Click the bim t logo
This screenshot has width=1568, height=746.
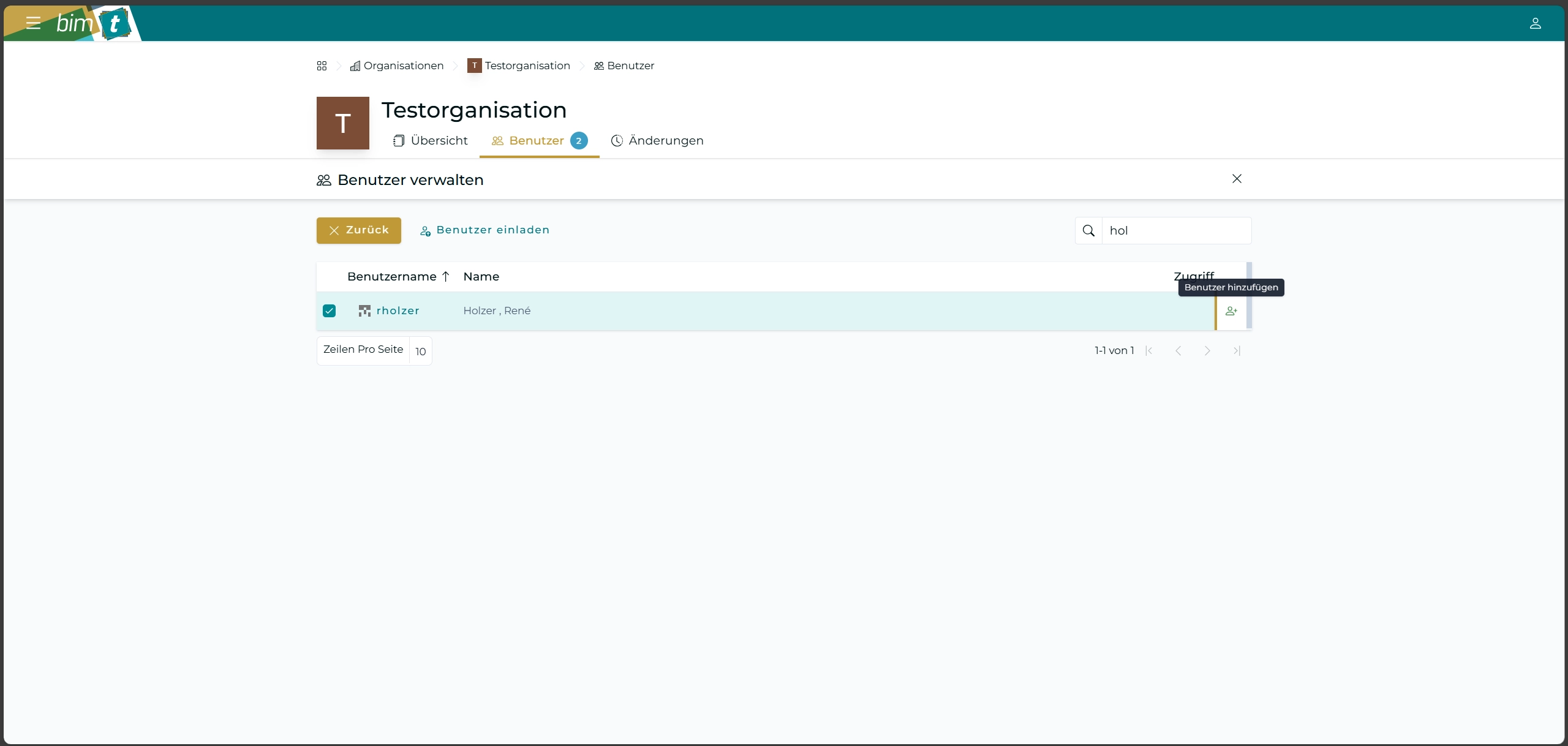click(x=93, y=23)
